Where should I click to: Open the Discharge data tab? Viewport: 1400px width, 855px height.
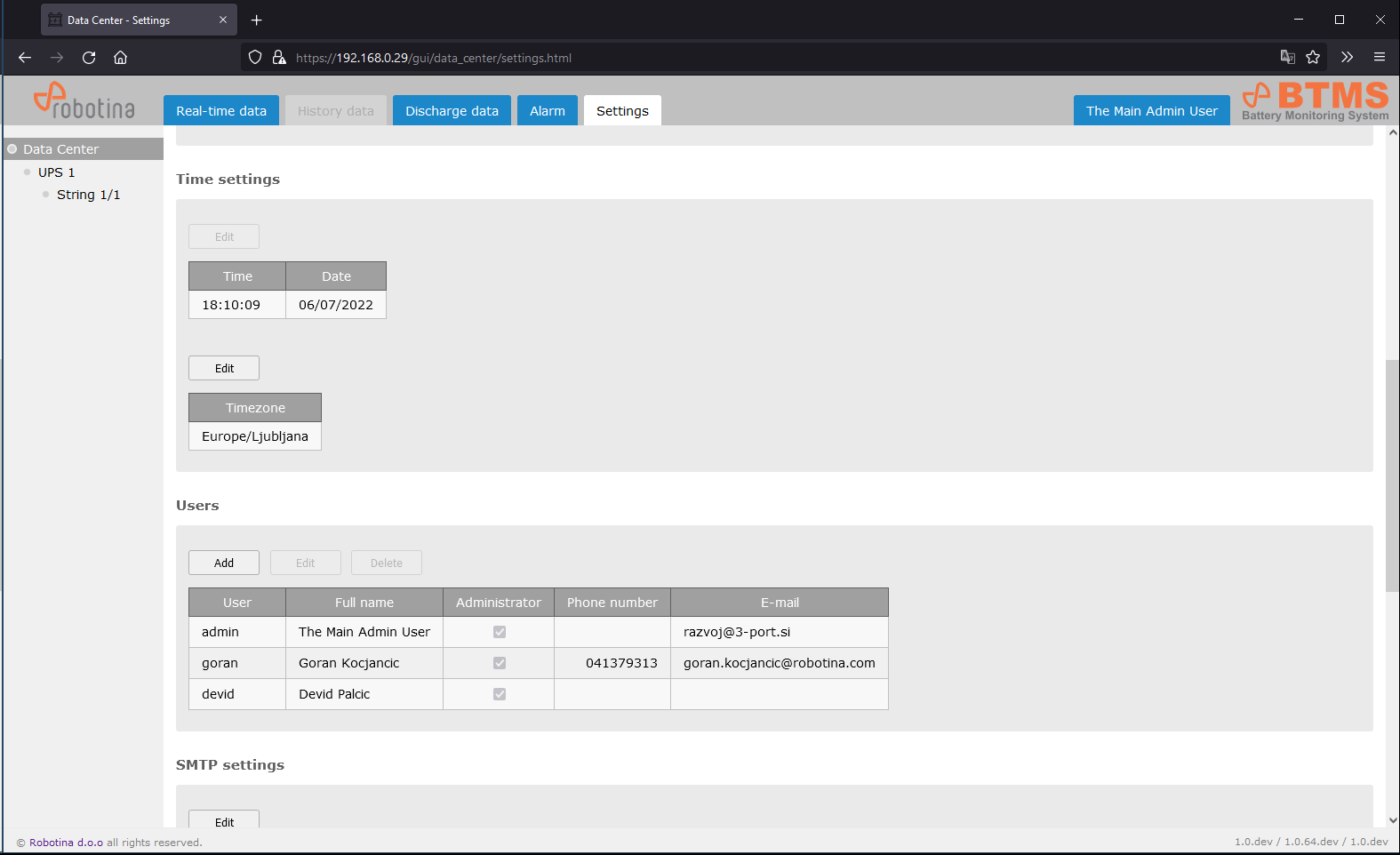(452, 110)
